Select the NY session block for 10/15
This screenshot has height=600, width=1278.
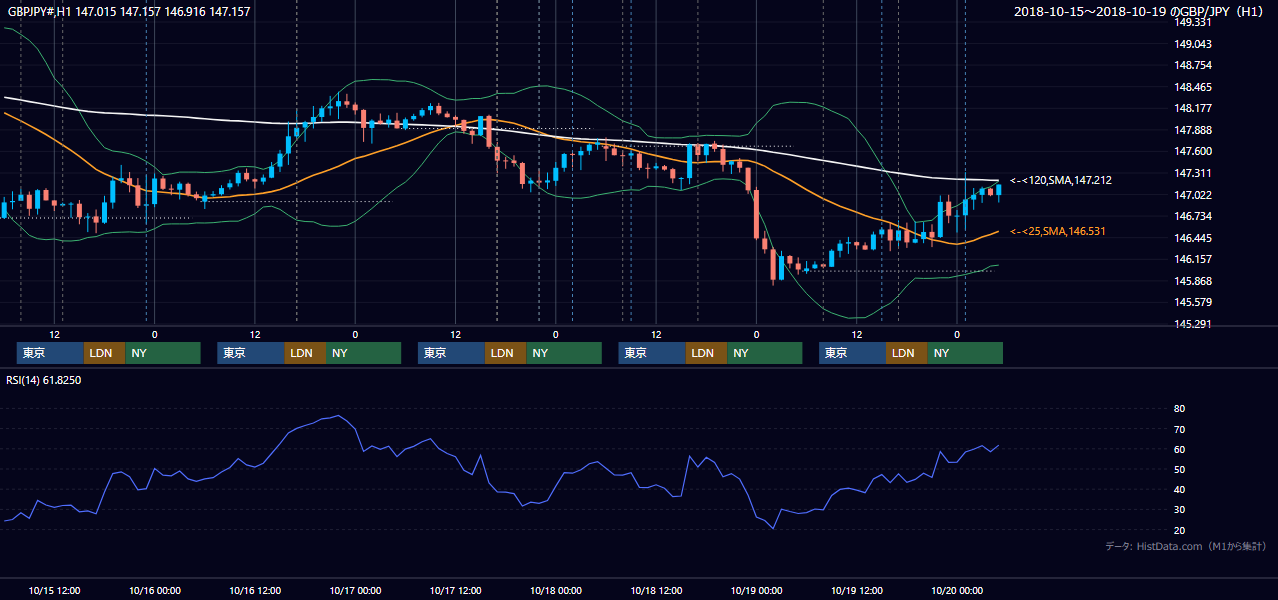[x=163, y=353]
